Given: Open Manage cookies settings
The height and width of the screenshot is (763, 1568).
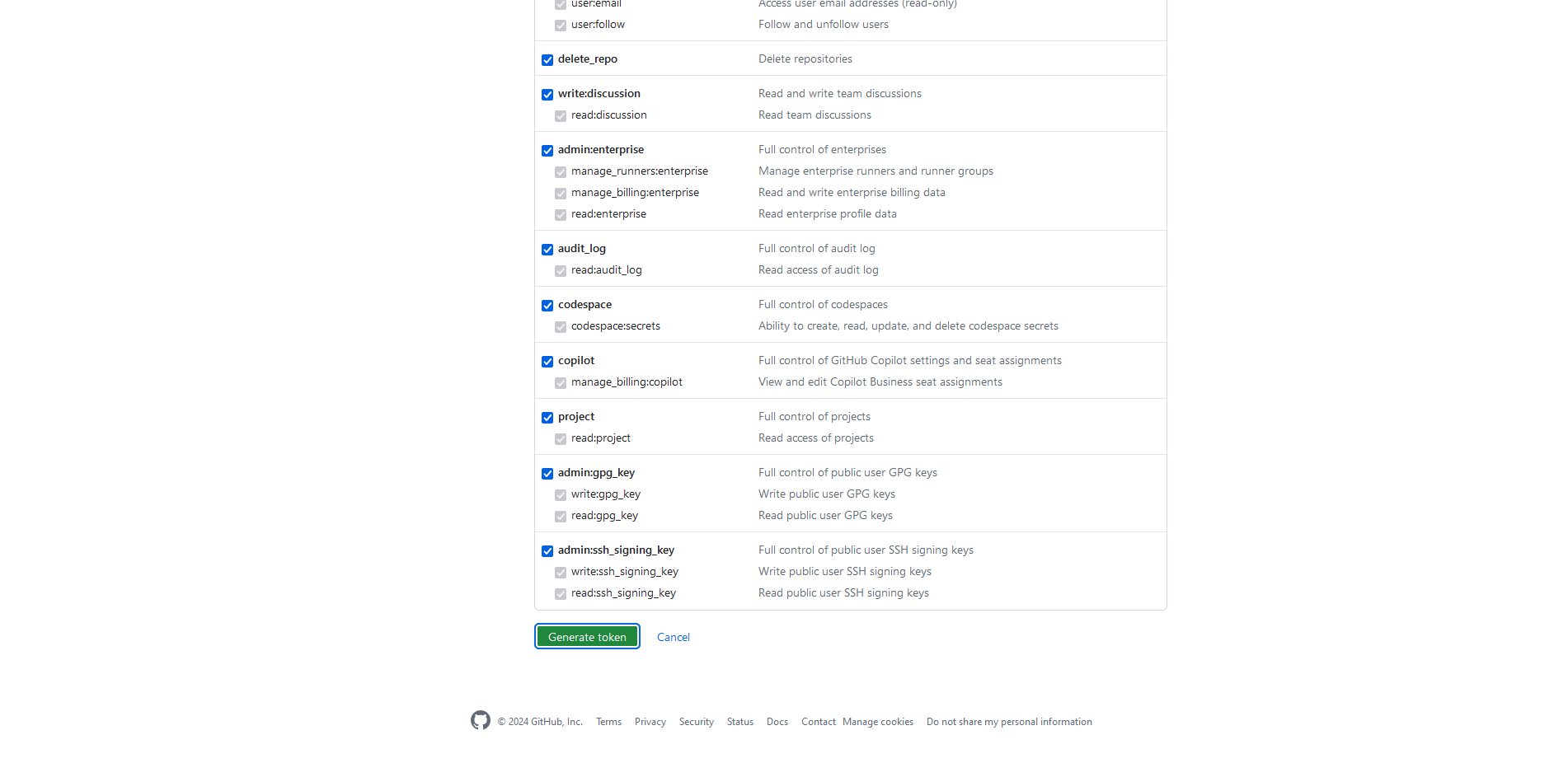Looking at the screenshot, I should point(877,722).
